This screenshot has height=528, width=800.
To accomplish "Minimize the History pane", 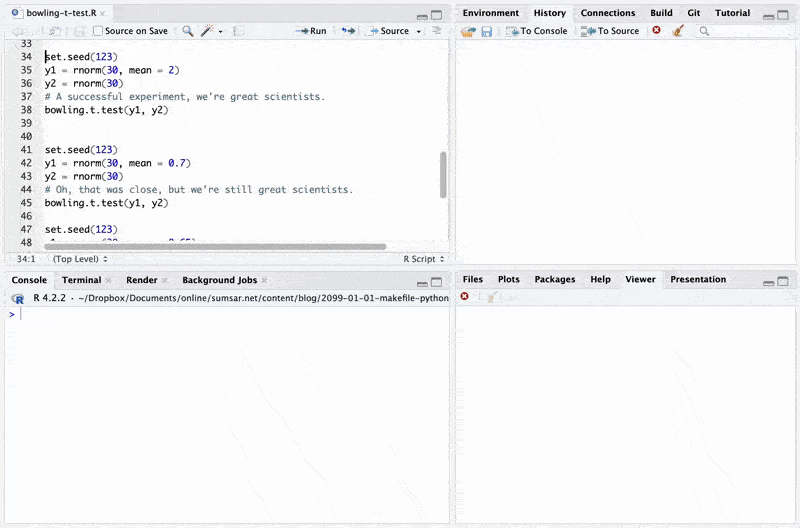I will click(768, 16).
